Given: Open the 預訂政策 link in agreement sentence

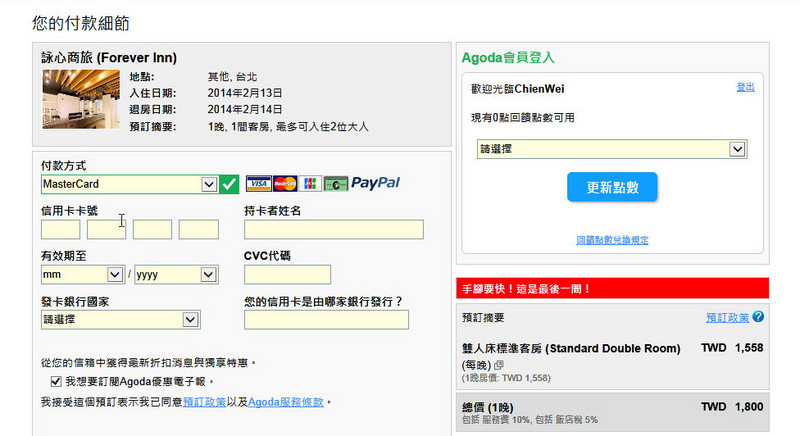Looking at the screenshot, I should [x=204, y=402].
